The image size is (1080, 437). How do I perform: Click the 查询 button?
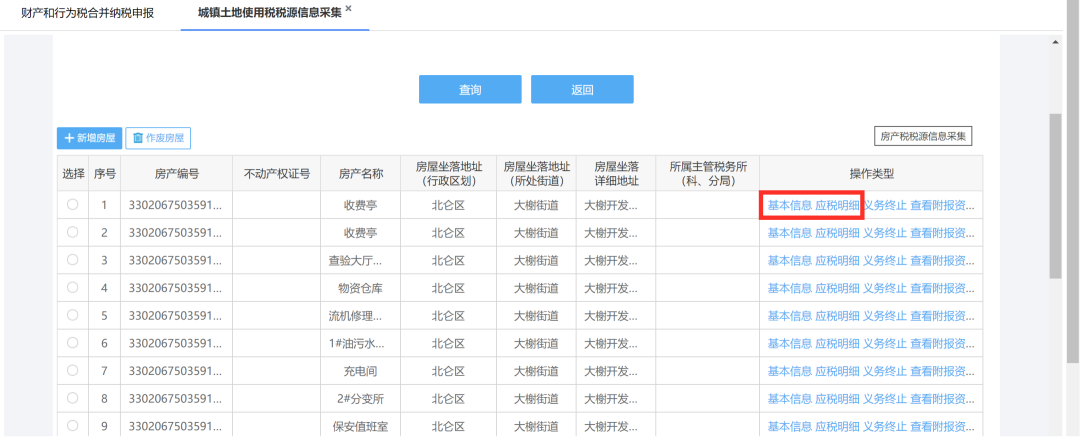[x=470, y=90]
